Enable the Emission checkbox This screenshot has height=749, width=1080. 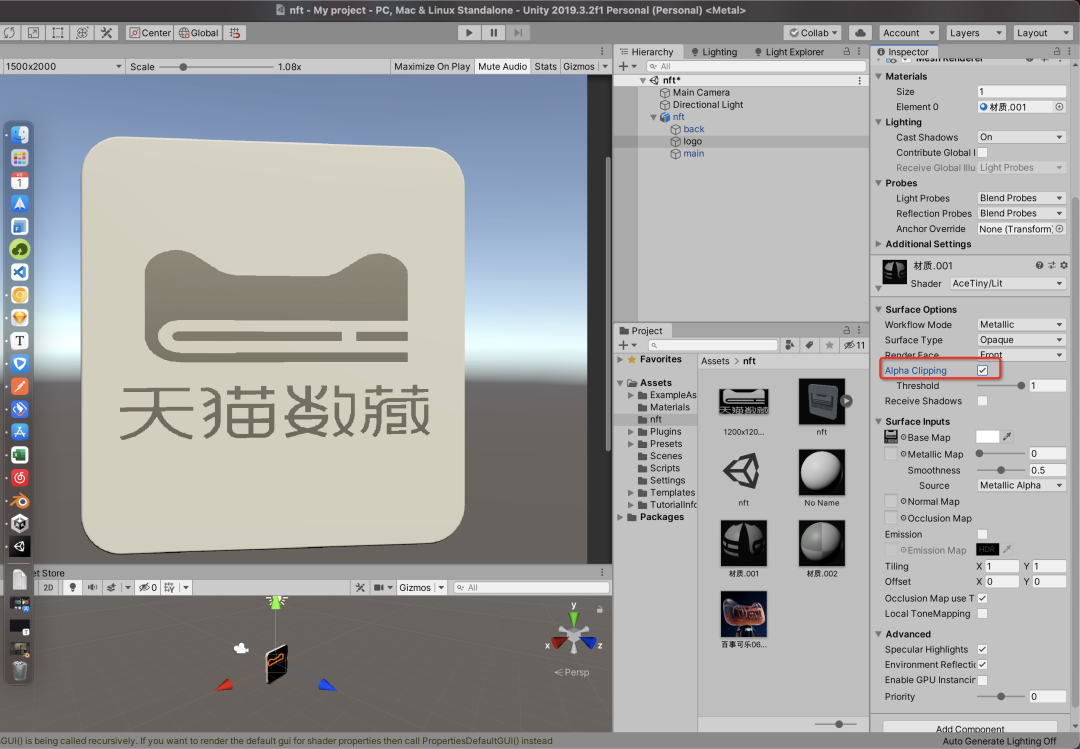[x=983, y=535]
